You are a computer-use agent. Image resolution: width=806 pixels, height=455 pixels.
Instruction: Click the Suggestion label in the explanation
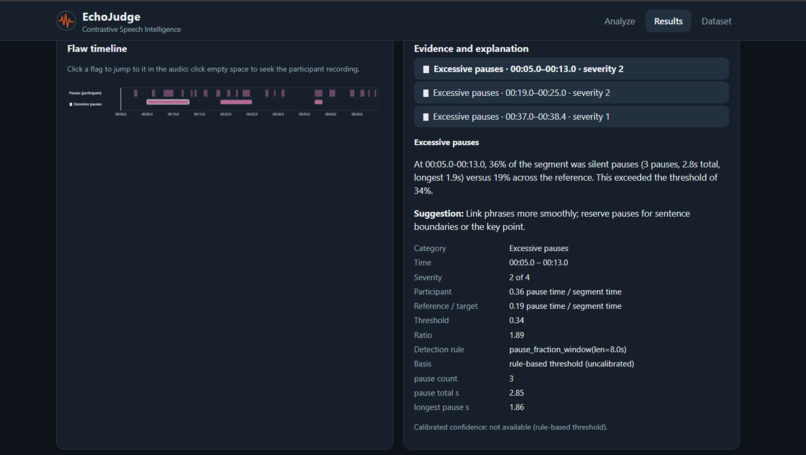[x=438, y=213]
